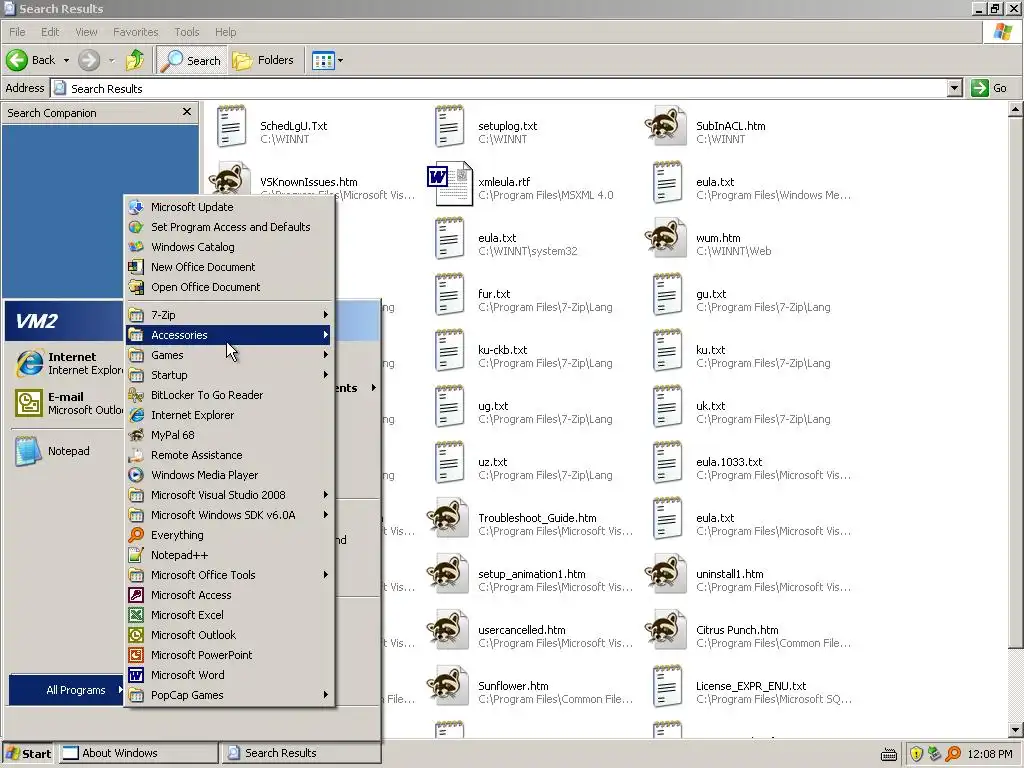Start Microsoft Outlook from All Programs list
Image resolution: width=1024 pixels, height=768 pixels.
229,635
